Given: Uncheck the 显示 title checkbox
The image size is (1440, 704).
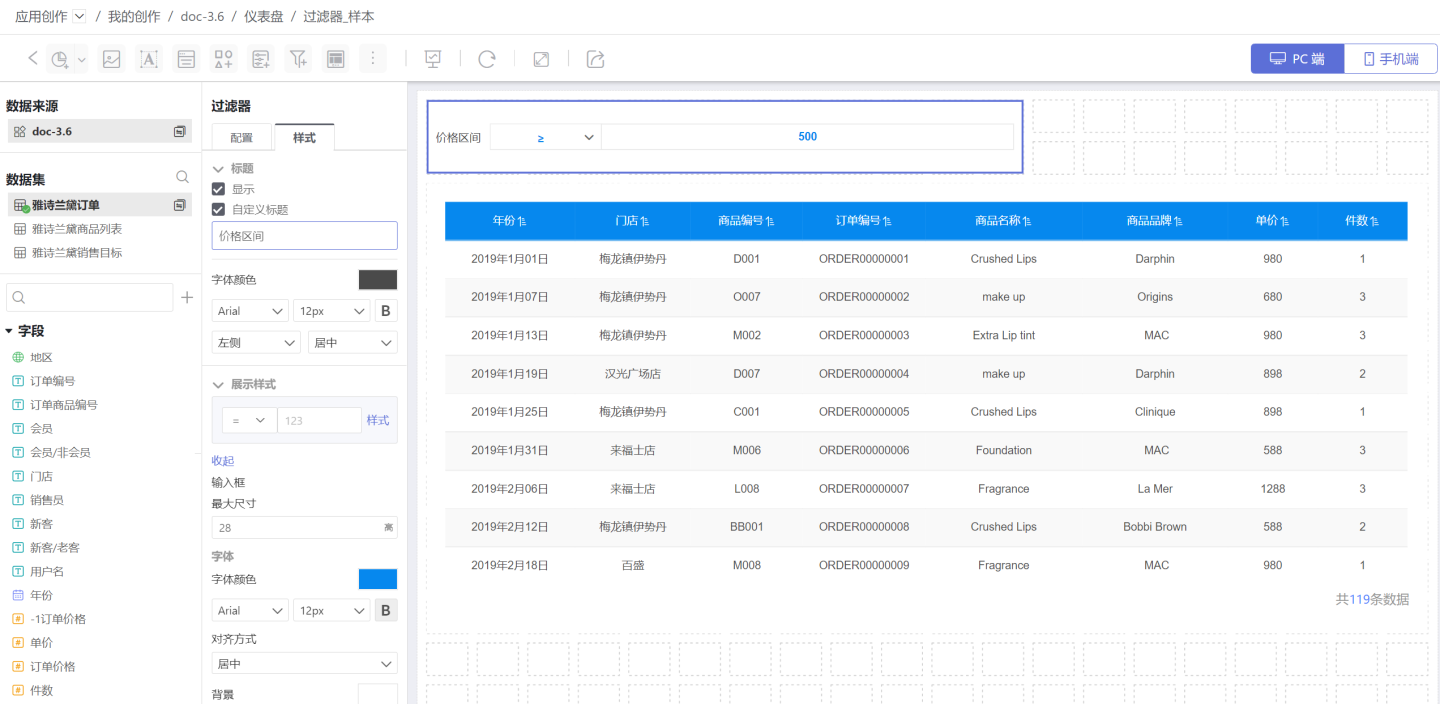Looking at the screenshot, I should (219, 189).
